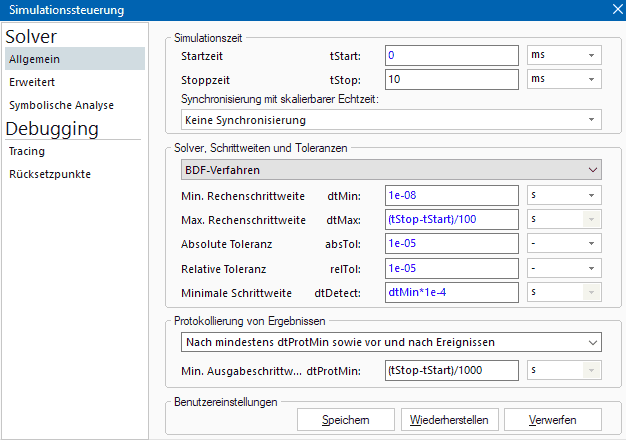Click the dtProtMin input field
The width and height of the screenshot is (626, 440).
pyautogui.click(x=452, y=371)
